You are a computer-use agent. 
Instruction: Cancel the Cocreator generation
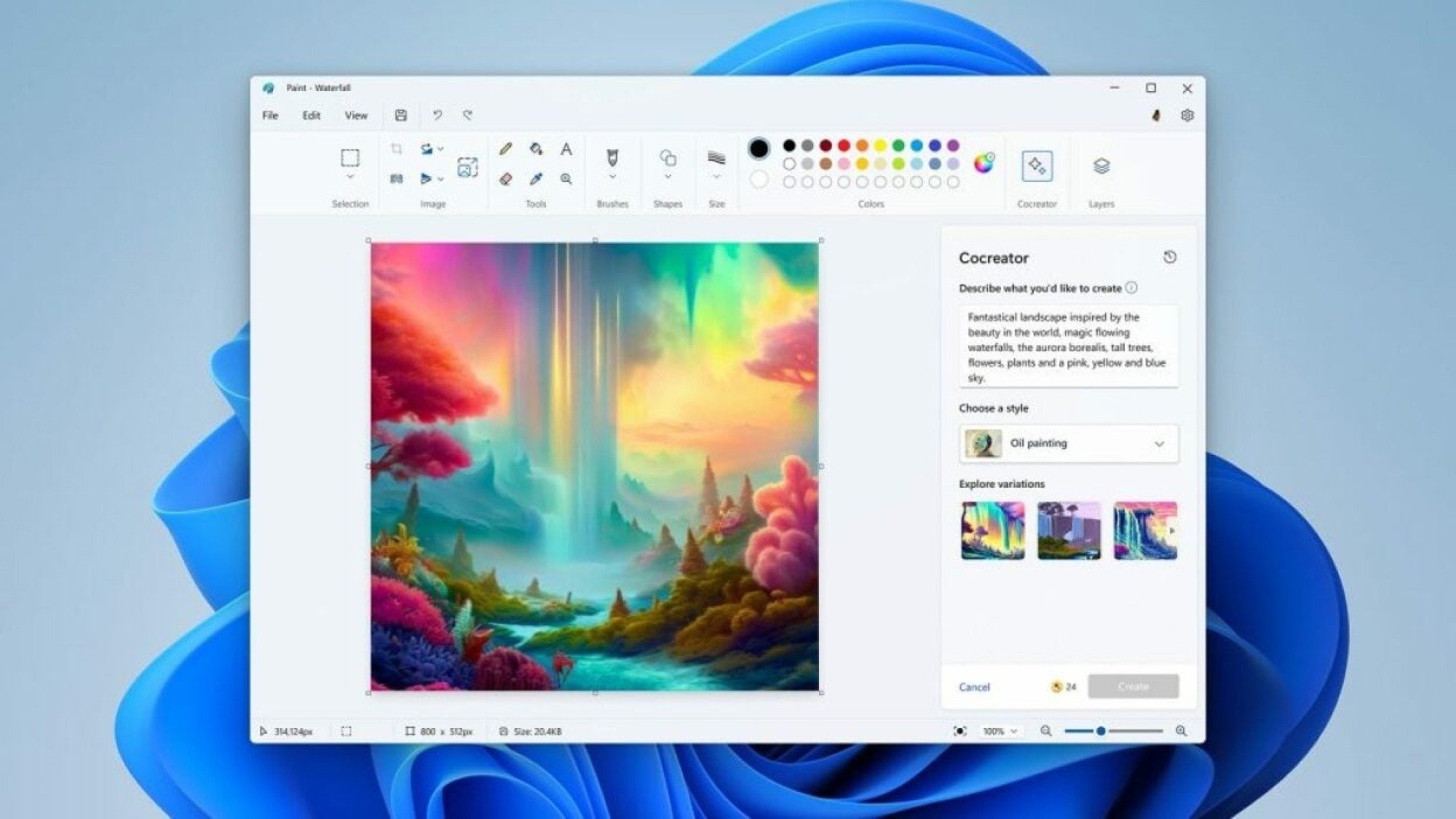[x=975, y=687]
